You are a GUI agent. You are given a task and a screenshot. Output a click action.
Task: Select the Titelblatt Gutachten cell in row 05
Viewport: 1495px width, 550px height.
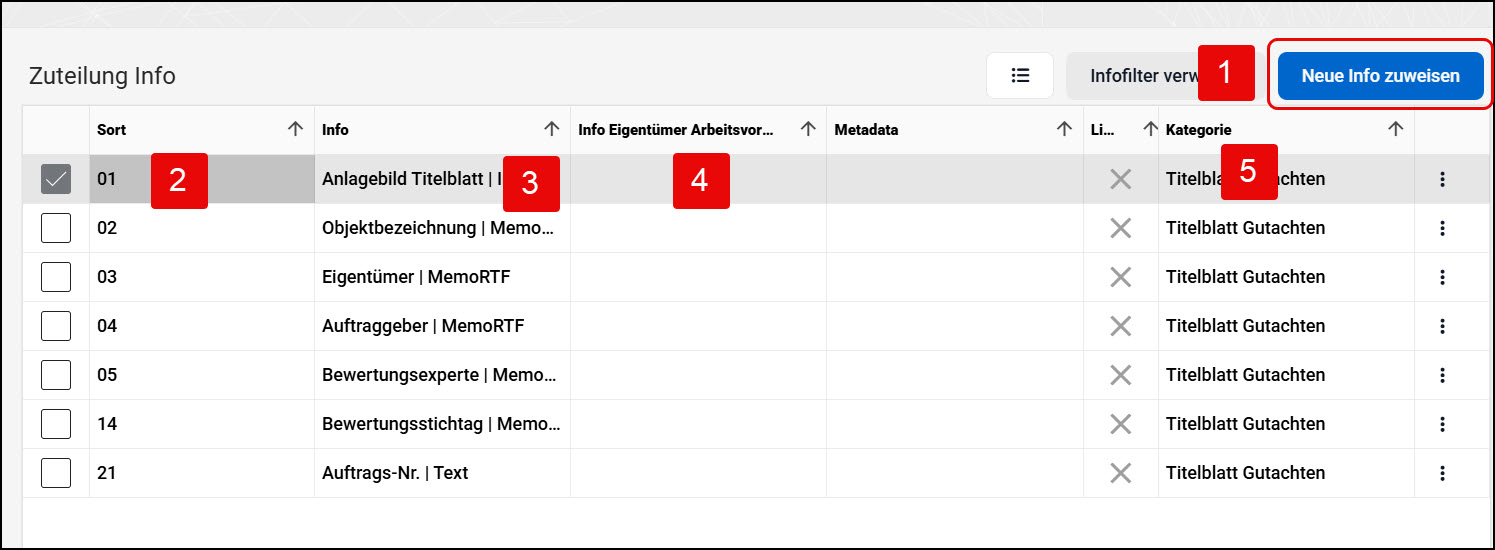coord(1286,375)
